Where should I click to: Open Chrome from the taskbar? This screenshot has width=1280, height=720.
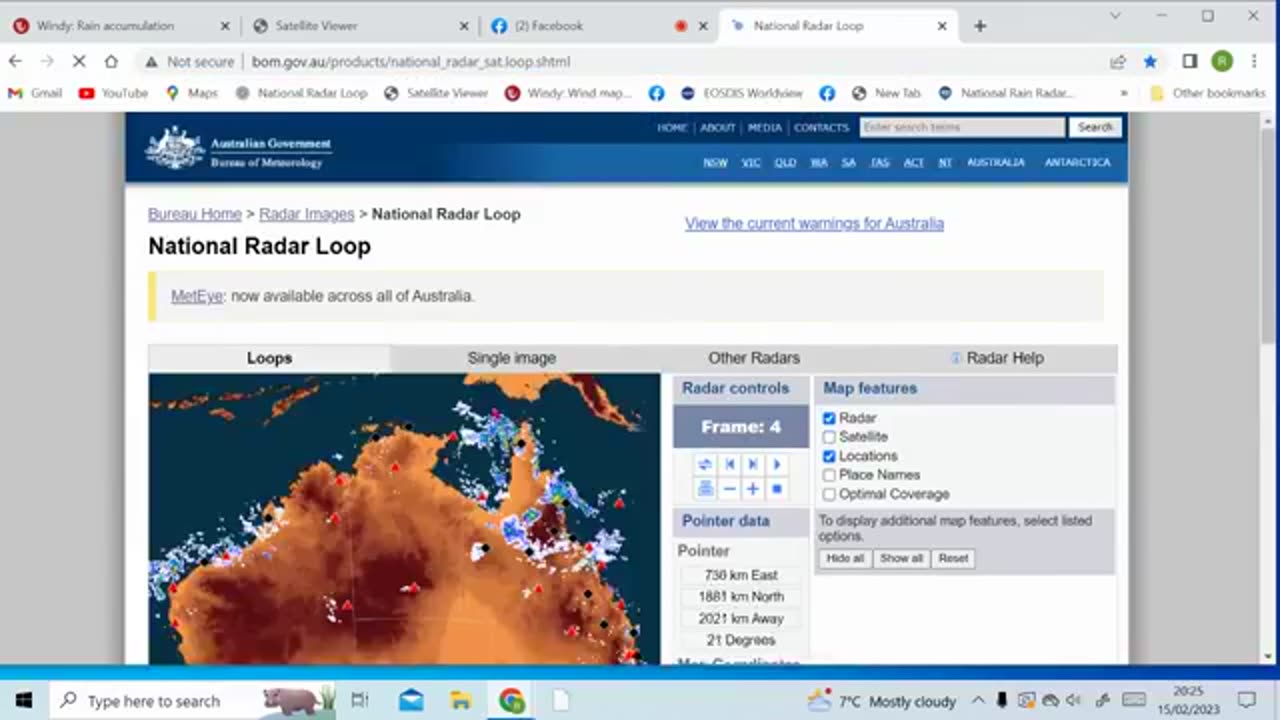(x=511, y=701)
